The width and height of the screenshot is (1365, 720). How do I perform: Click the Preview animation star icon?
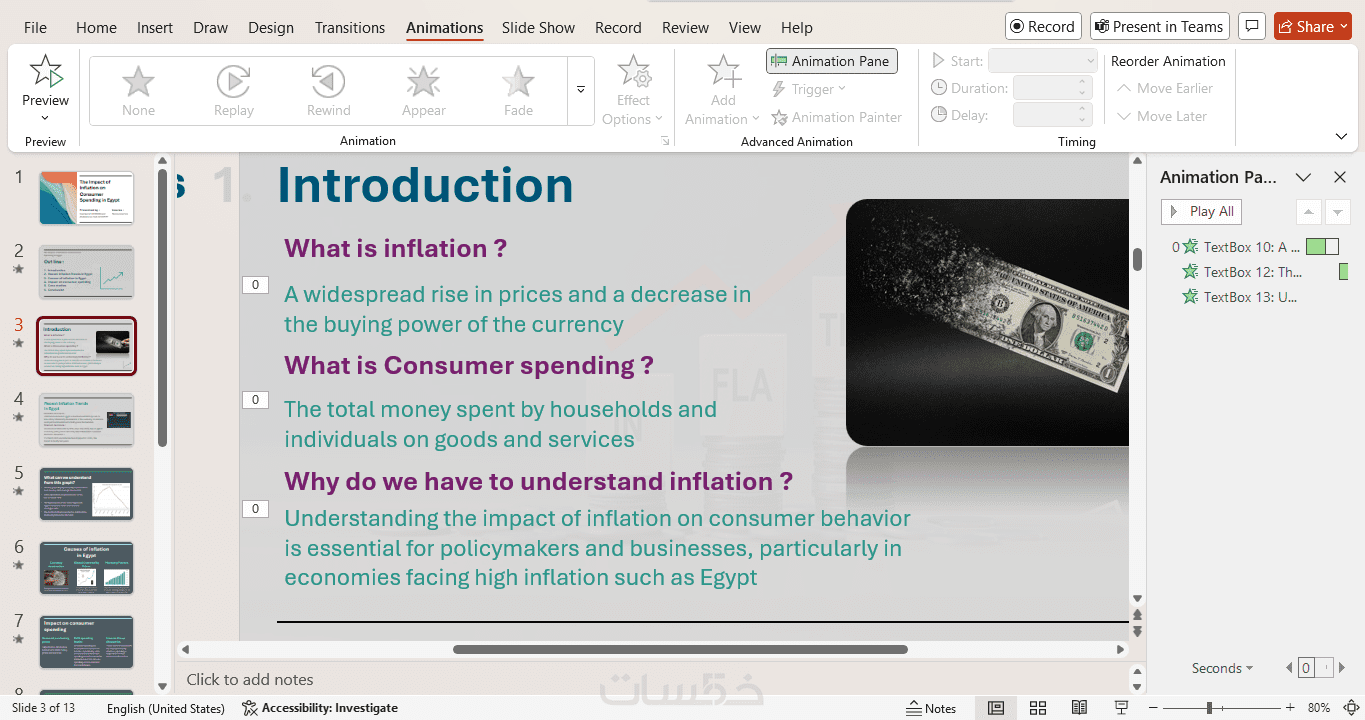(x=45, y=72)
